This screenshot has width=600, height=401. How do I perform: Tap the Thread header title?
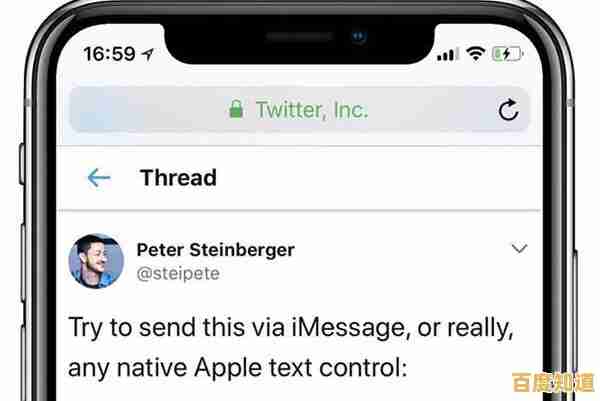(x=178, y=178)
